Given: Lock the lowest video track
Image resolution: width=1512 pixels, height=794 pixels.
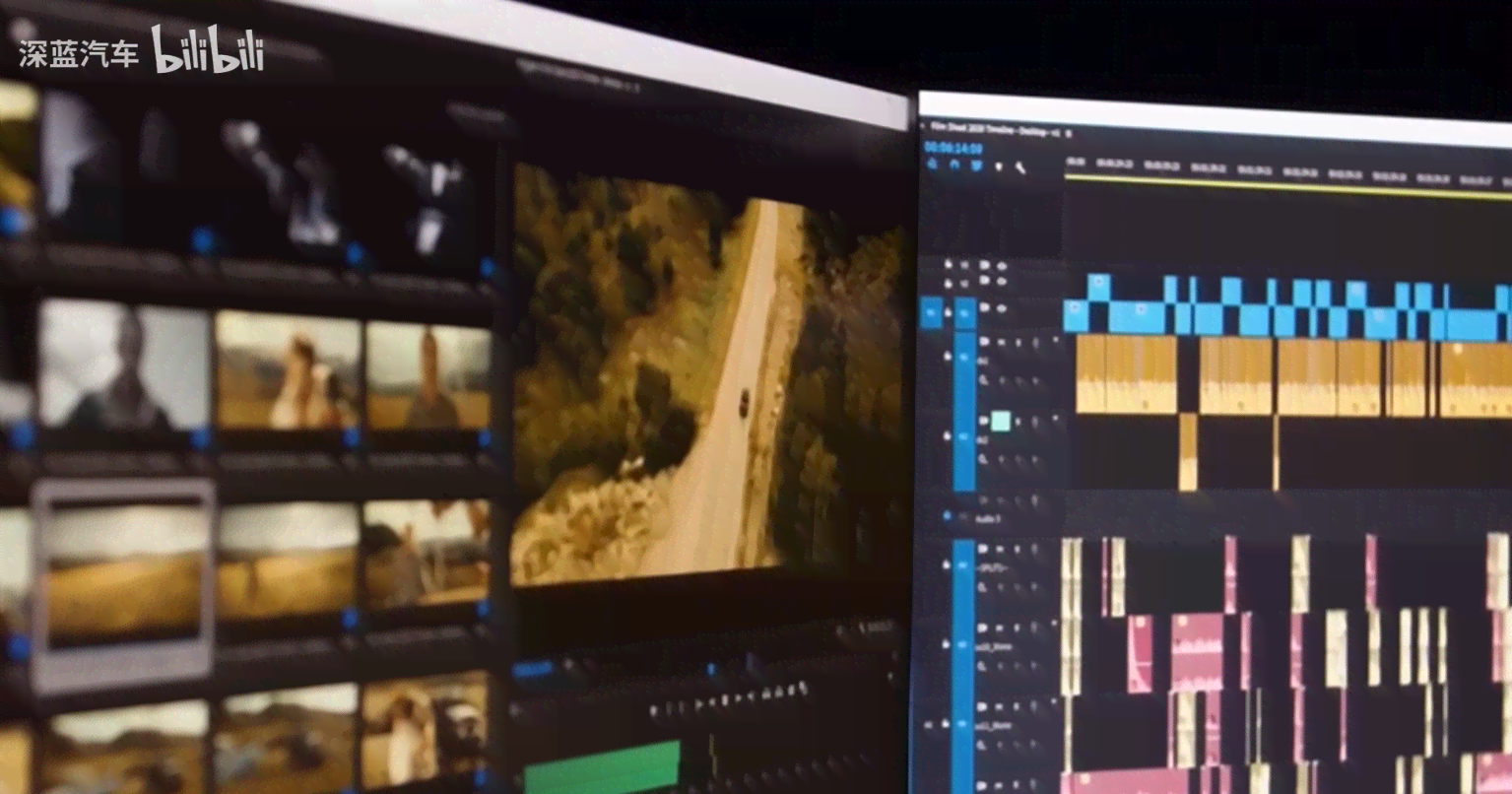Looking at the screenshot, I should [948, 312].
